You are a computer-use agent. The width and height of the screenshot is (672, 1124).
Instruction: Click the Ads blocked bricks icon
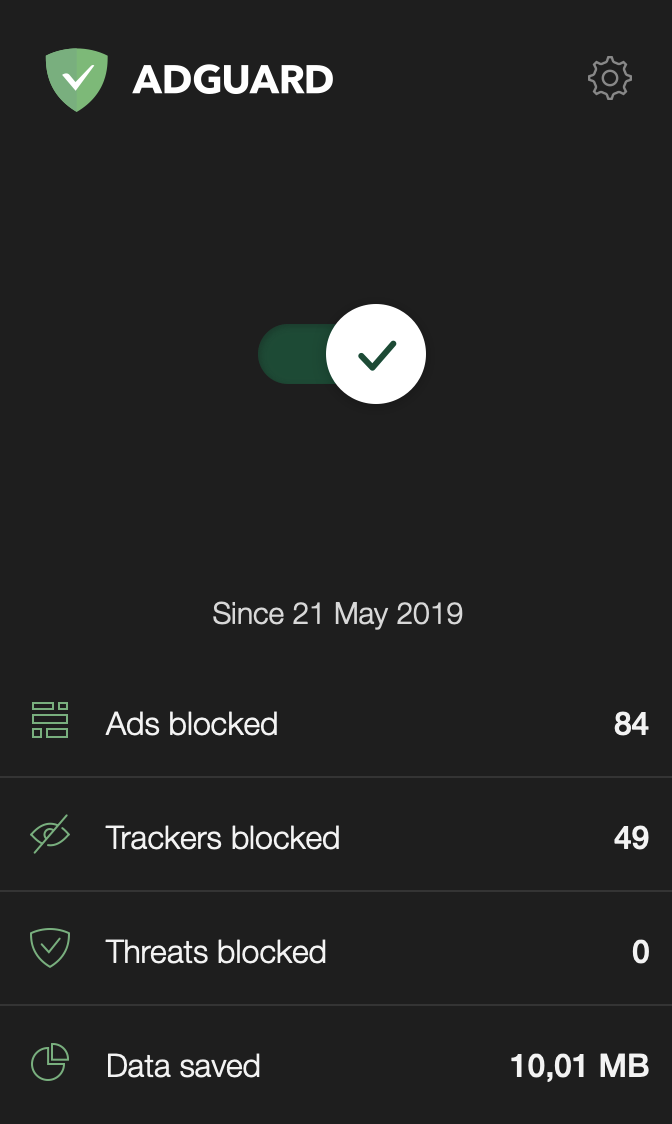(50, 721)
